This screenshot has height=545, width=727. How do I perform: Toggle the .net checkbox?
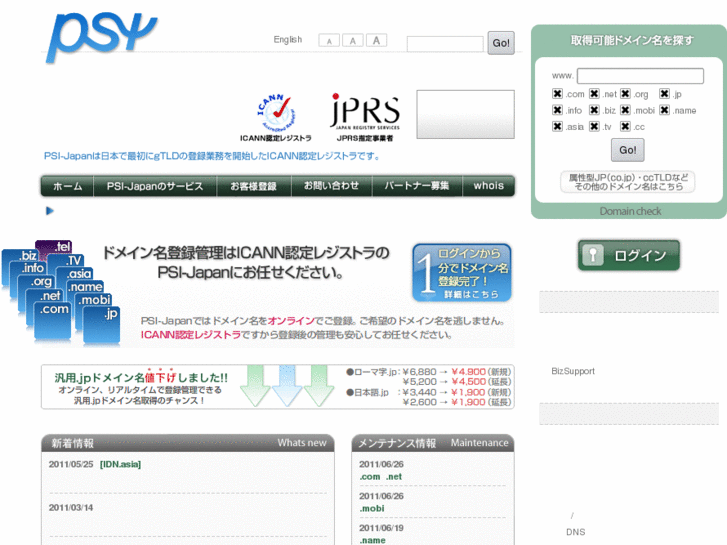(x=594, y=94)
